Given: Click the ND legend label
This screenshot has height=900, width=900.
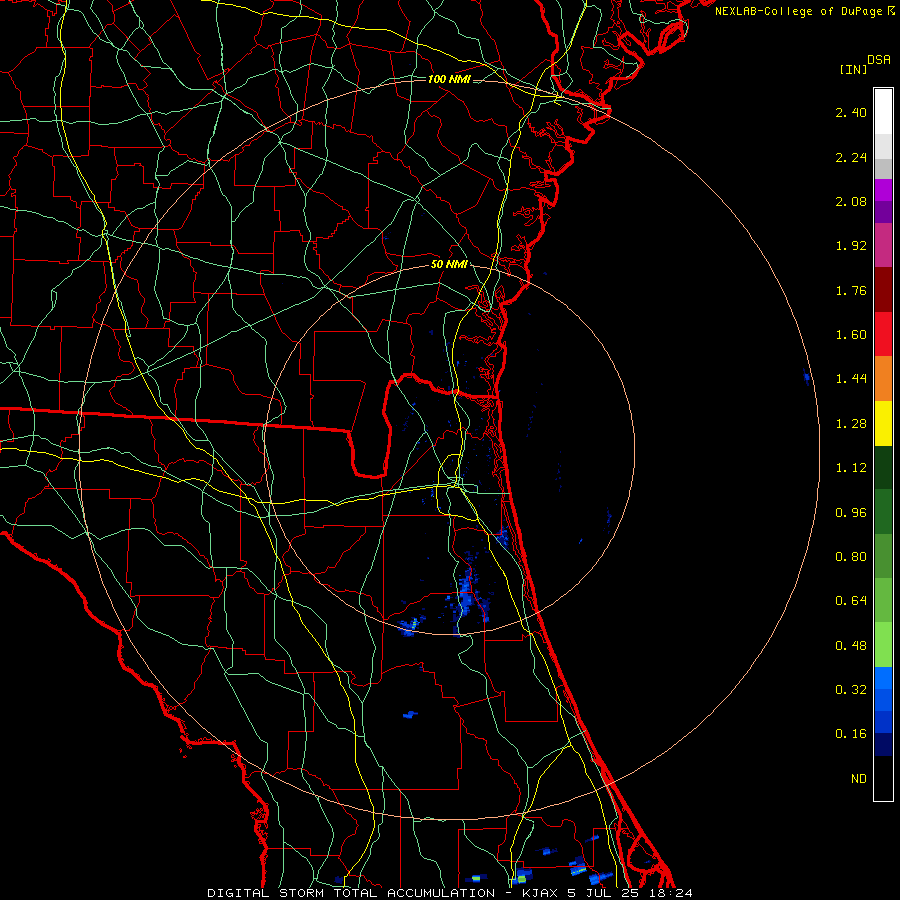Looking at the screenshot, I should (x=859, y=779).
